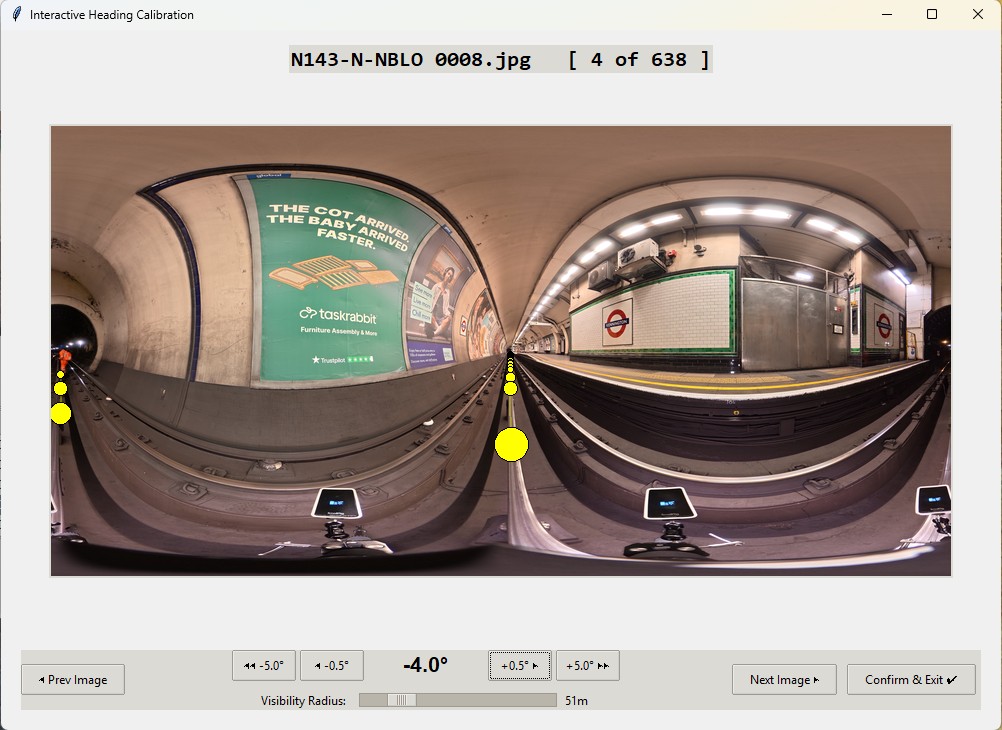
Task: Click the feather app icon in title bar
Action: pyautogui.click(x=17, y=14)
